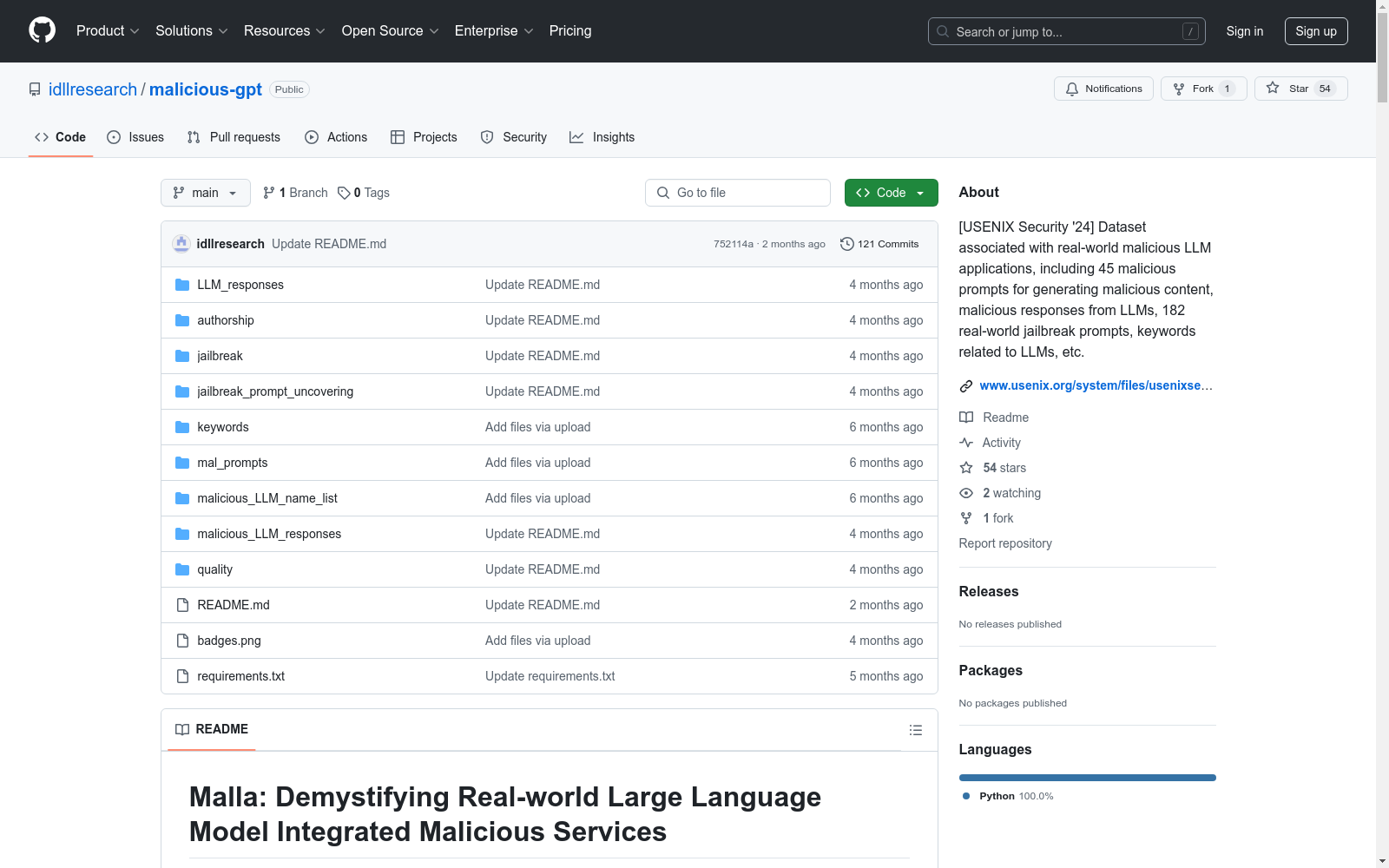
Task: Focus the Search or jump to field
Action: click(x=1067, y=31)
